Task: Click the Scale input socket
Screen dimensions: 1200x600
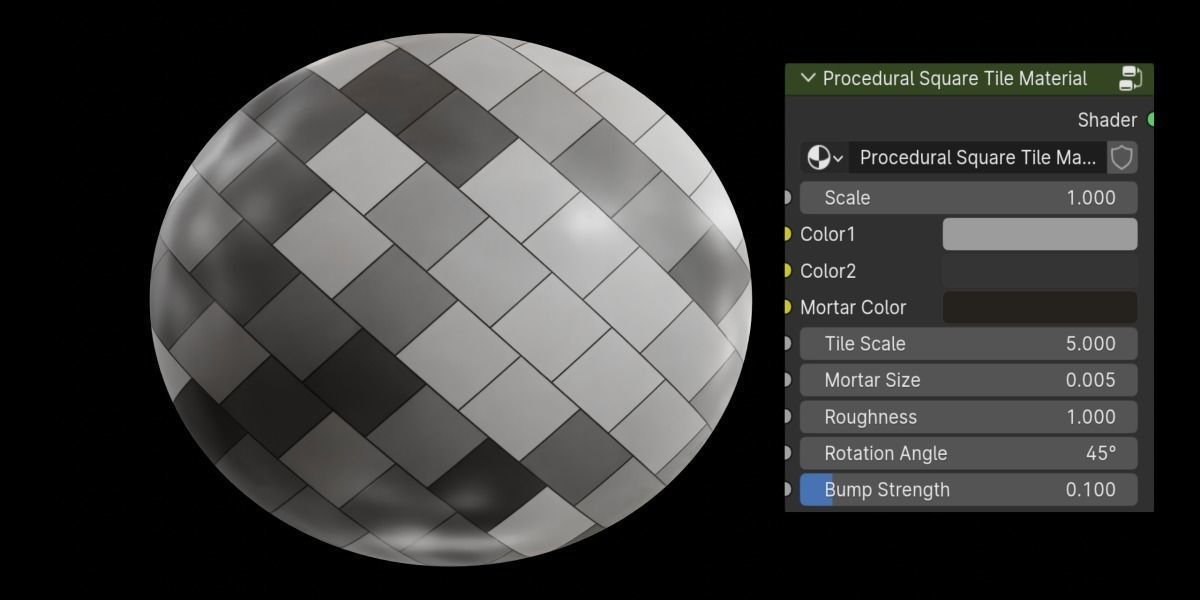Action: click(787, 198)
